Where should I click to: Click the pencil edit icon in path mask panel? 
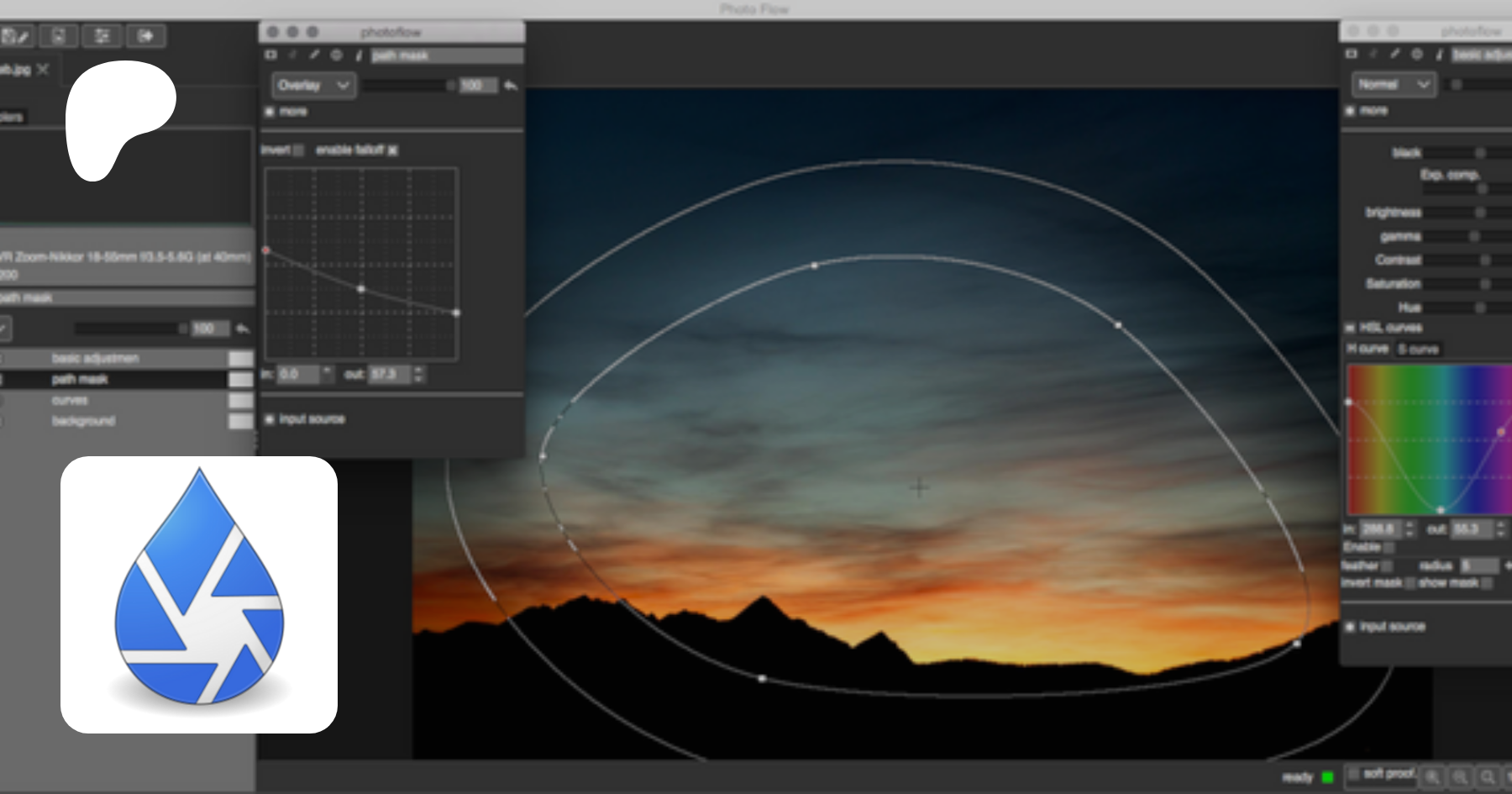[x=314, y=55]
